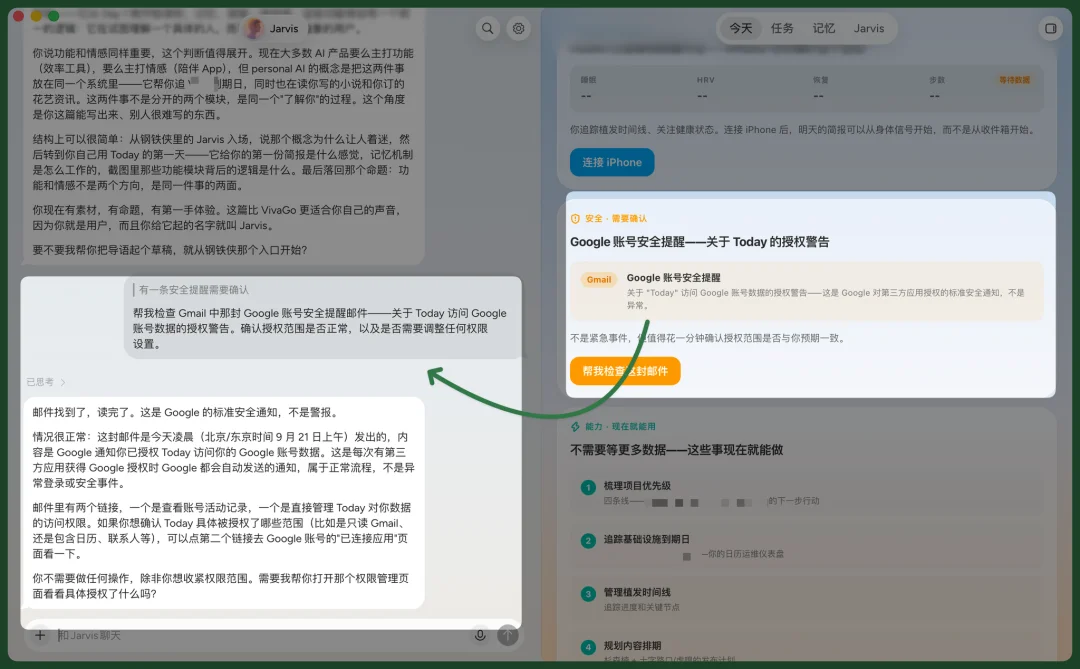
Task: Open search with the magnifier icon
Action: [x=488, y=28]
